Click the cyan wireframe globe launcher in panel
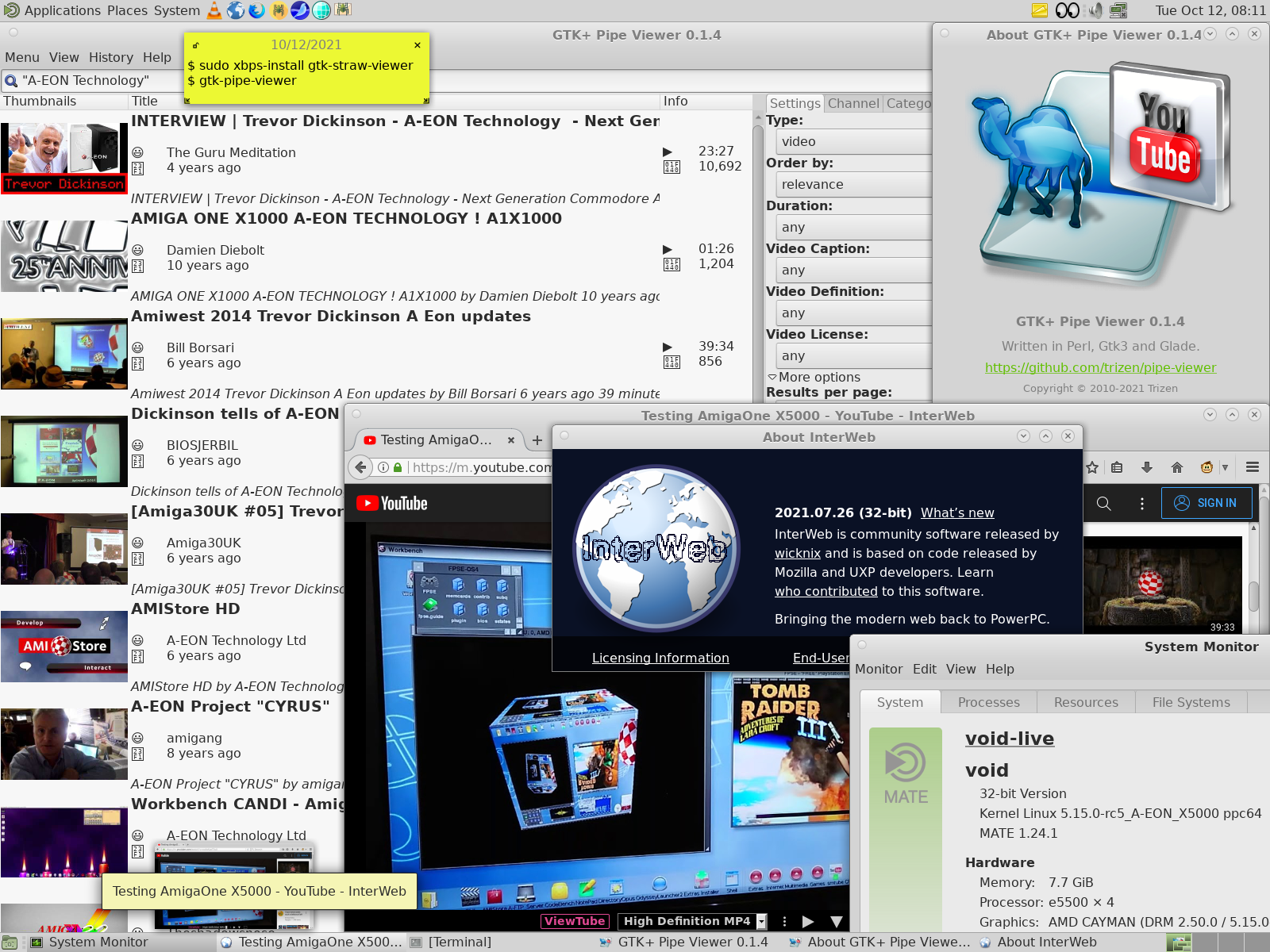This screenshot has height=952, width=1270. 321,10
